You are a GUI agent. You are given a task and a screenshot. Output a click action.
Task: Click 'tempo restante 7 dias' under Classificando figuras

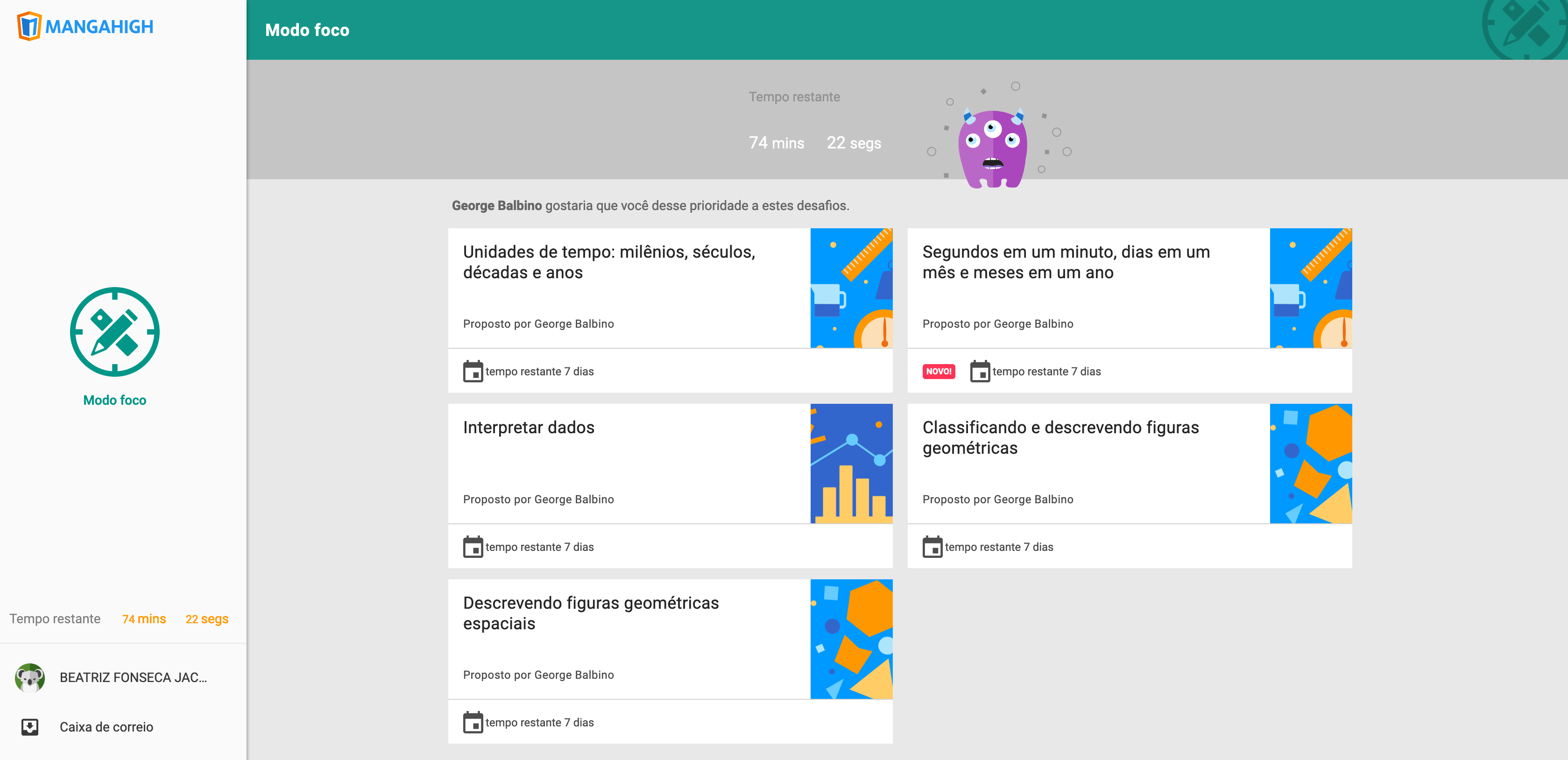[999, 547]
